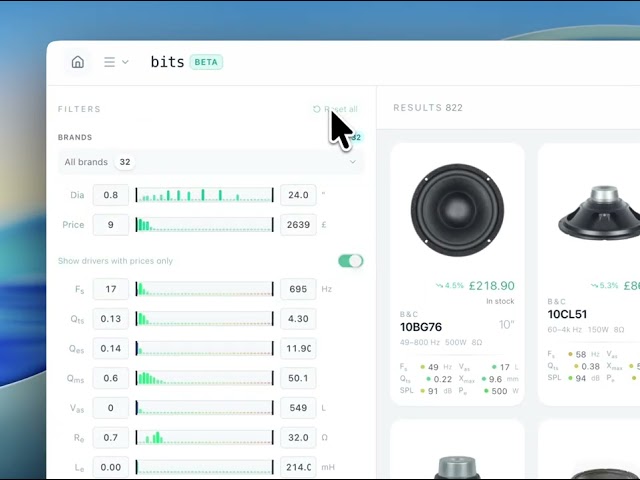Click the Qts minimum field 0.13
640x480 pixels.
111,319
